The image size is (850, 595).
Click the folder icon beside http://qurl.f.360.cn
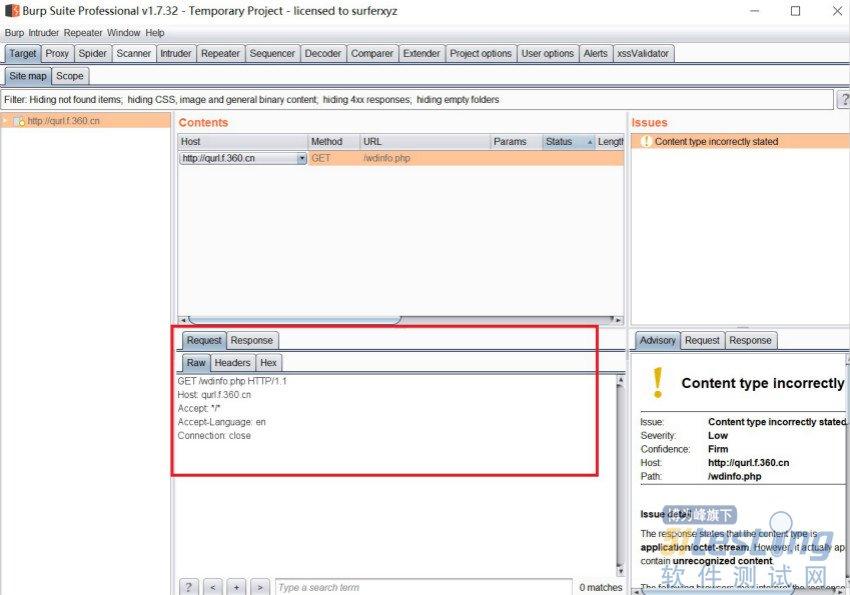pos(18,118)
